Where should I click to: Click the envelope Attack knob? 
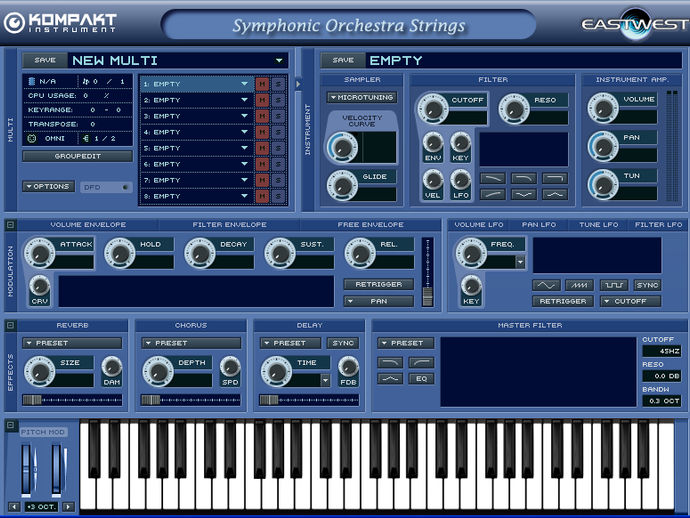point(40,253)
